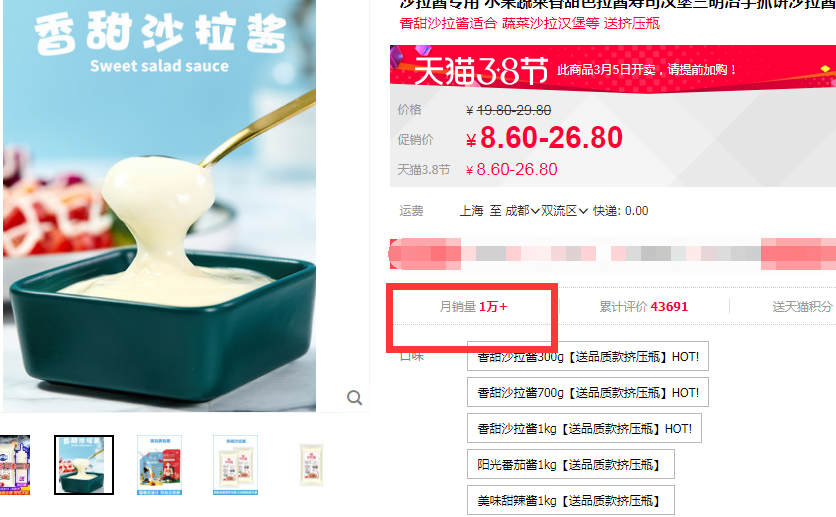Click the main salad sauce product image
836x517 pixels.
click(x=159, y=205)
